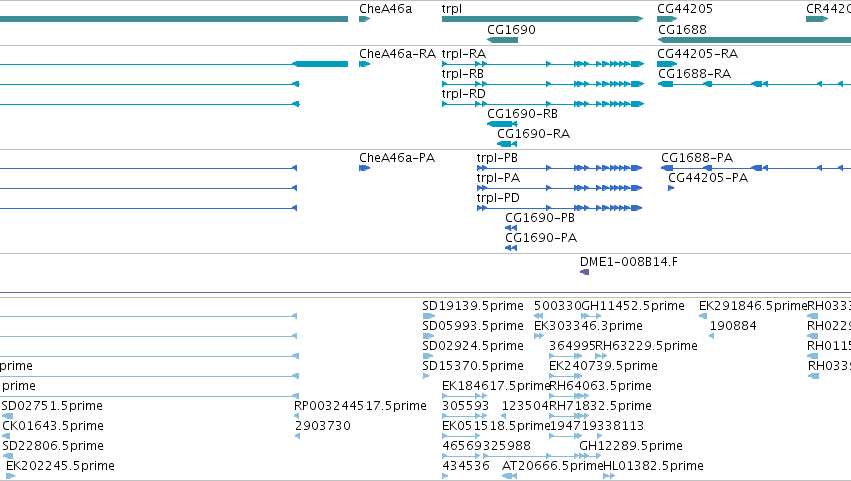This screenshot has width=851, height=481.
Task: Click transcript label CG1690-RA
Action: (533, 134)
